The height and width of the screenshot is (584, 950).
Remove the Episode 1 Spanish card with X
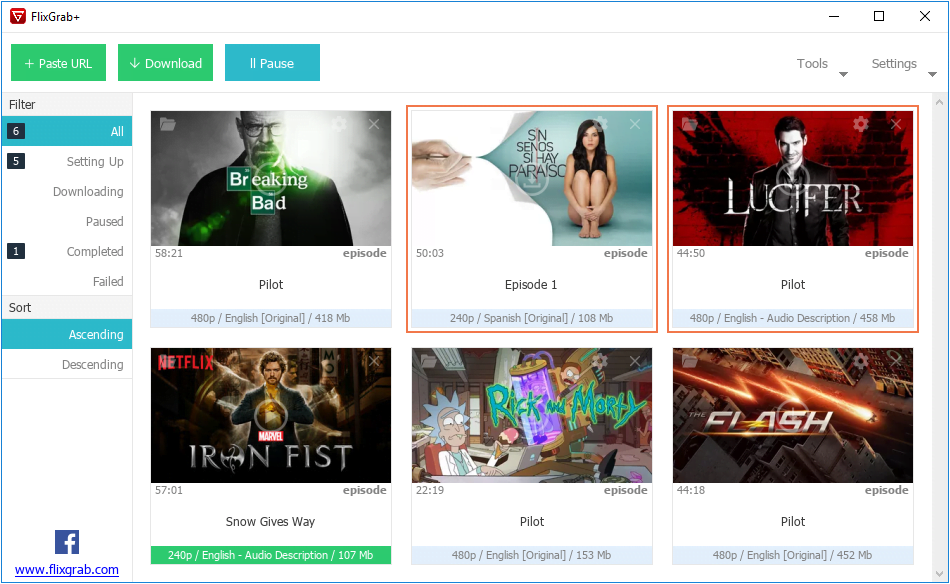click(635, 124)
